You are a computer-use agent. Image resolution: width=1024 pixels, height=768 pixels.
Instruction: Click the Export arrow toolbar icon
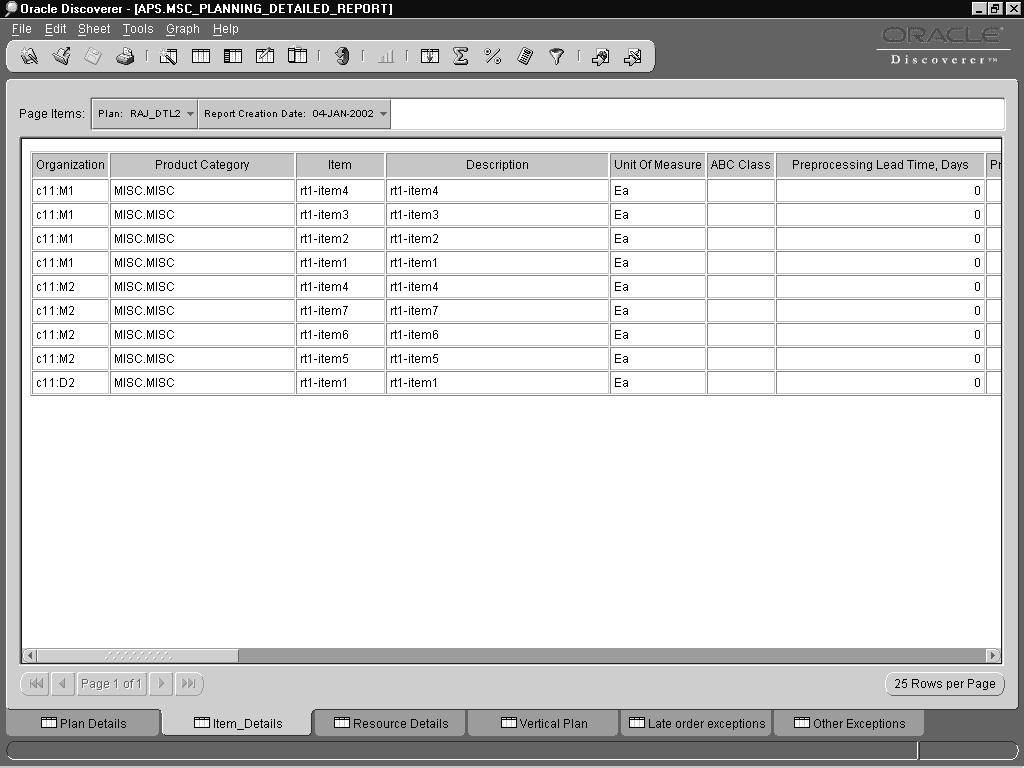point(600,57)
